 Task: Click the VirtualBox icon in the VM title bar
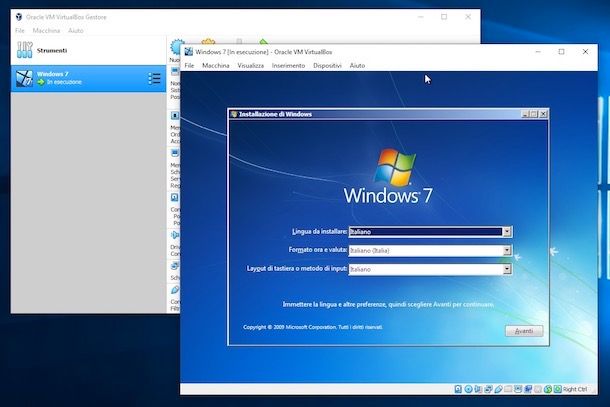pos(189,52)
